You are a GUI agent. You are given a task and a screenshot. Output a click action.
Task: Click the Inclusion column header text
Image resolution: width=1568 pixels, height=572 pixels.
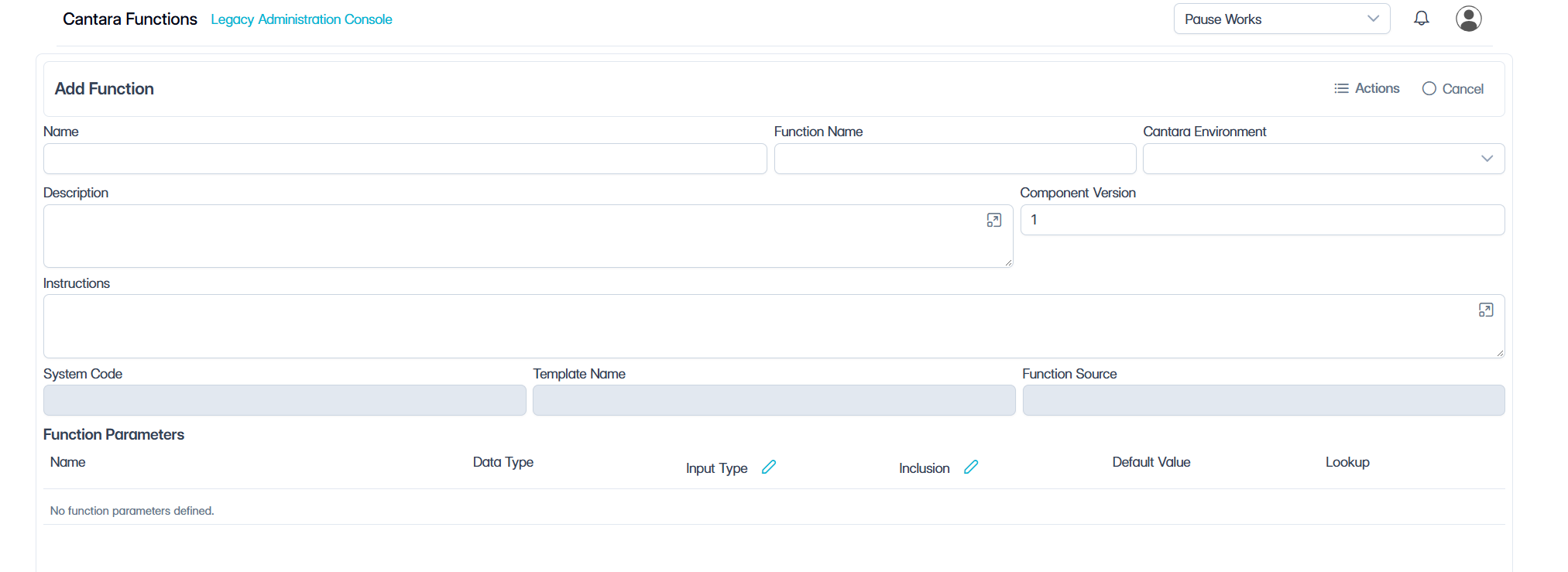click(924, 468)
